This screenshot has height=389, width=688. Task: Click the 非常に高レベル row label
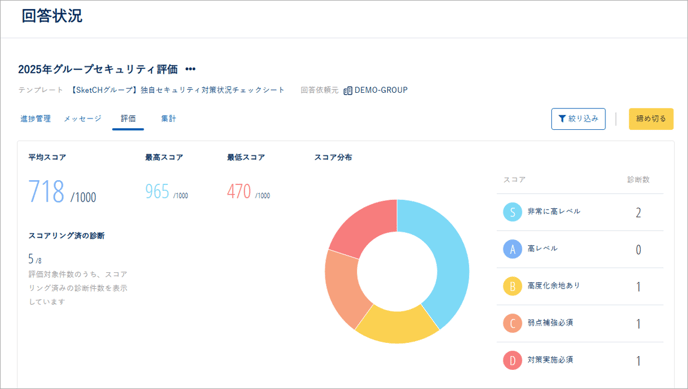[x=554, y=211]
